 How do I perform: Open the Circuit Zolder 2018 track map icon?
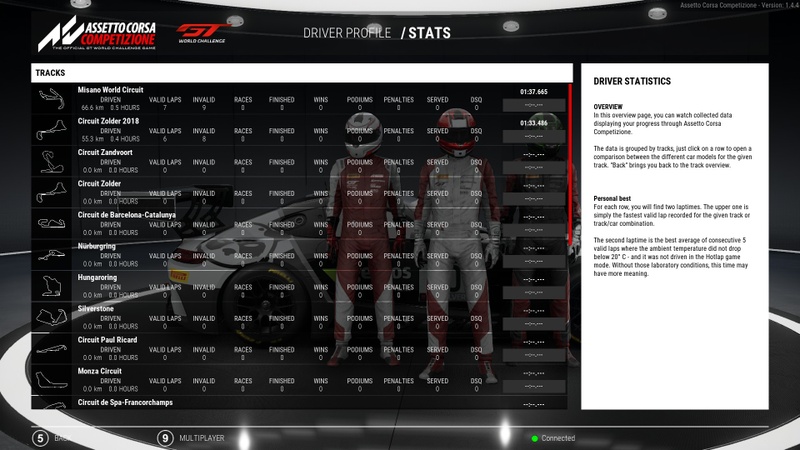pos(52,130)
